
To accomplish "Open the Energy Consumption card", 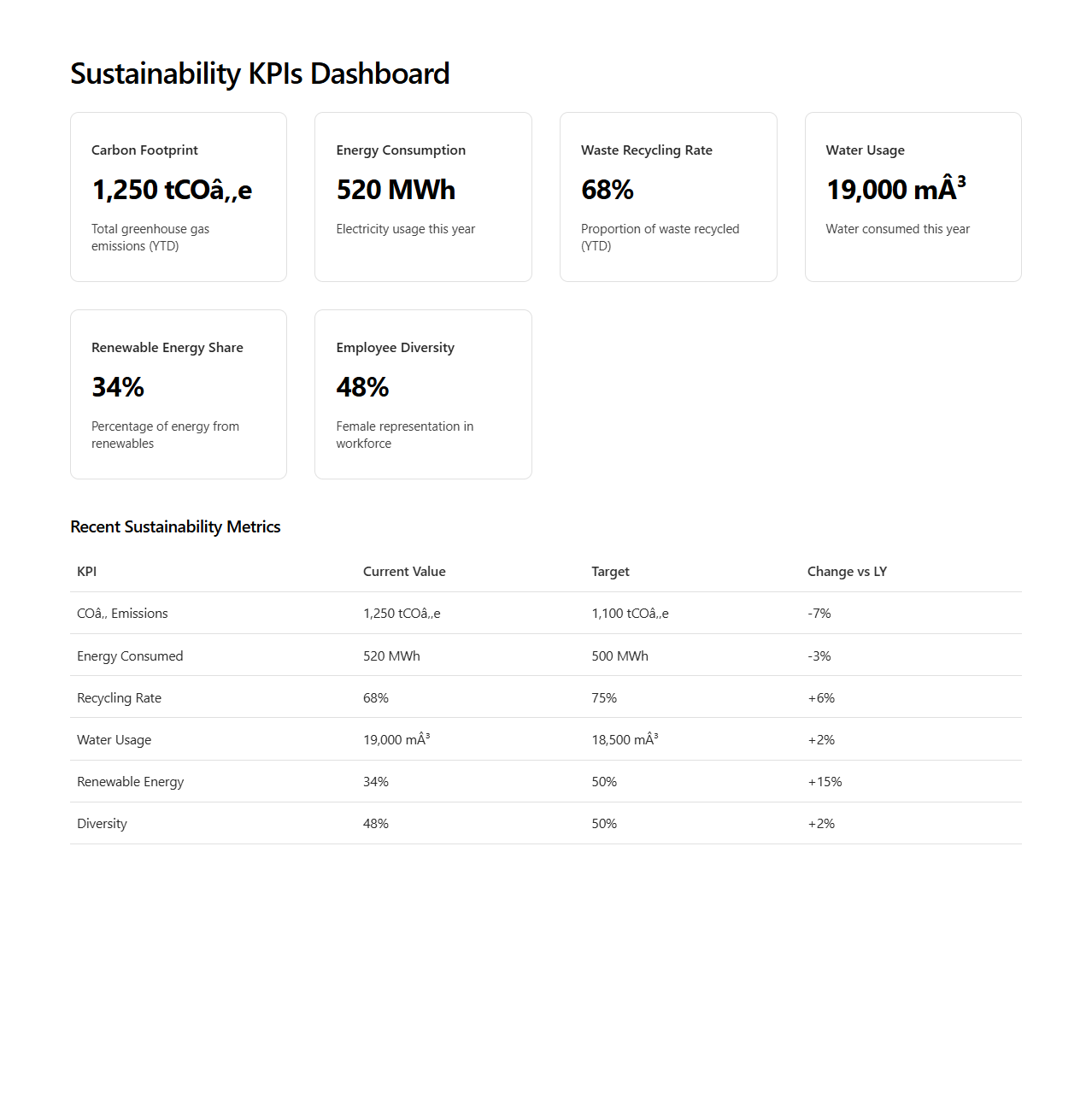I will click(422, 196).
